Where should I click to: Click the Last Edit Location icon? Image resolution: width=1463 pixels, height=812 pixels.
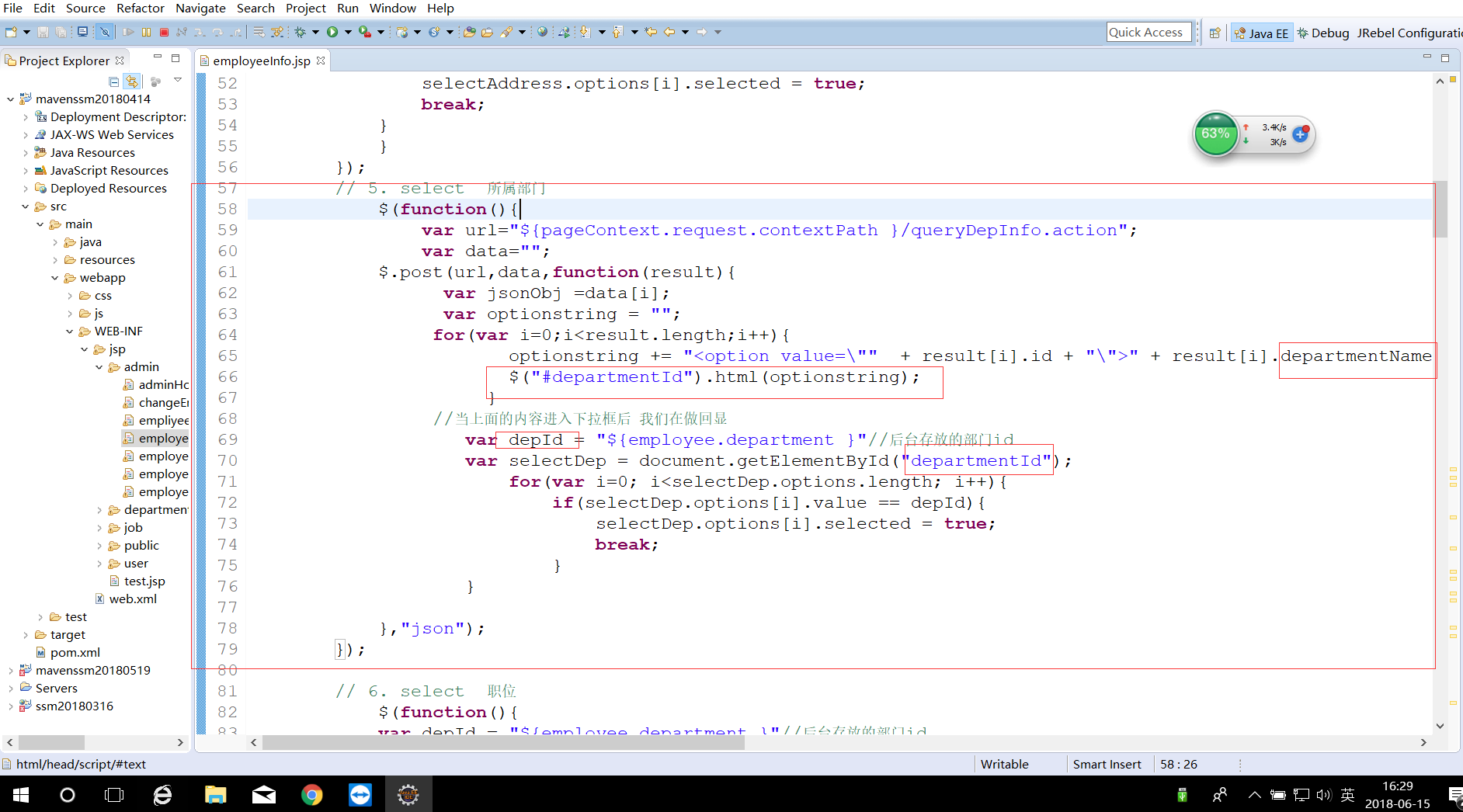point(651,32)
